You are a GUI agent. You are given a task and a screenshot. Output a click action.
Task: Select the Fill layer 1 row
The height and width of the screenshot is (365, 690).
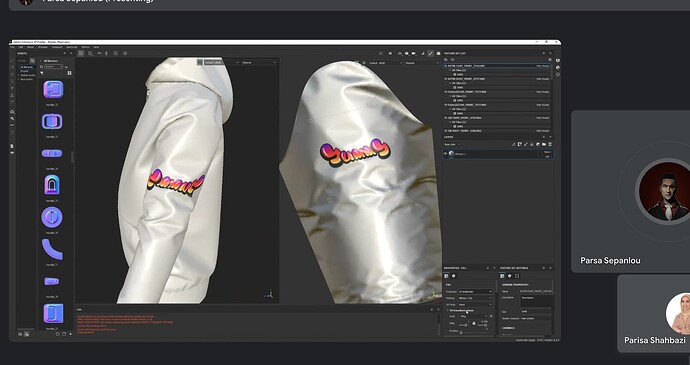pos(498,154)
